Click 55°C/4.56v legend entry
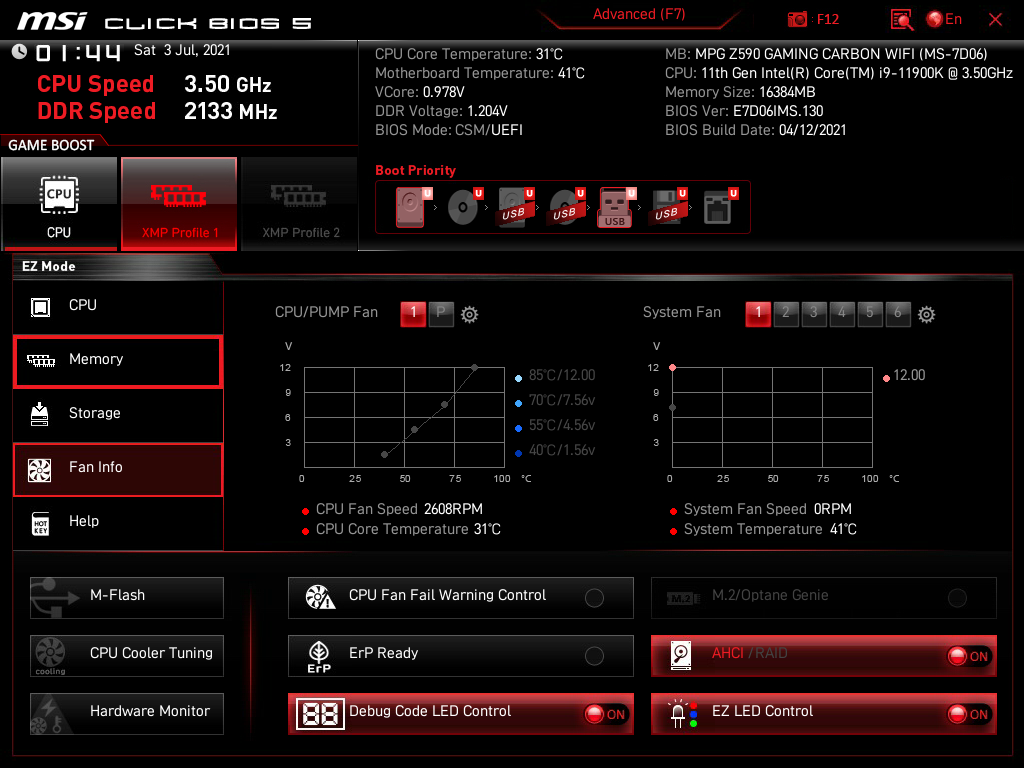 (555, 426)
